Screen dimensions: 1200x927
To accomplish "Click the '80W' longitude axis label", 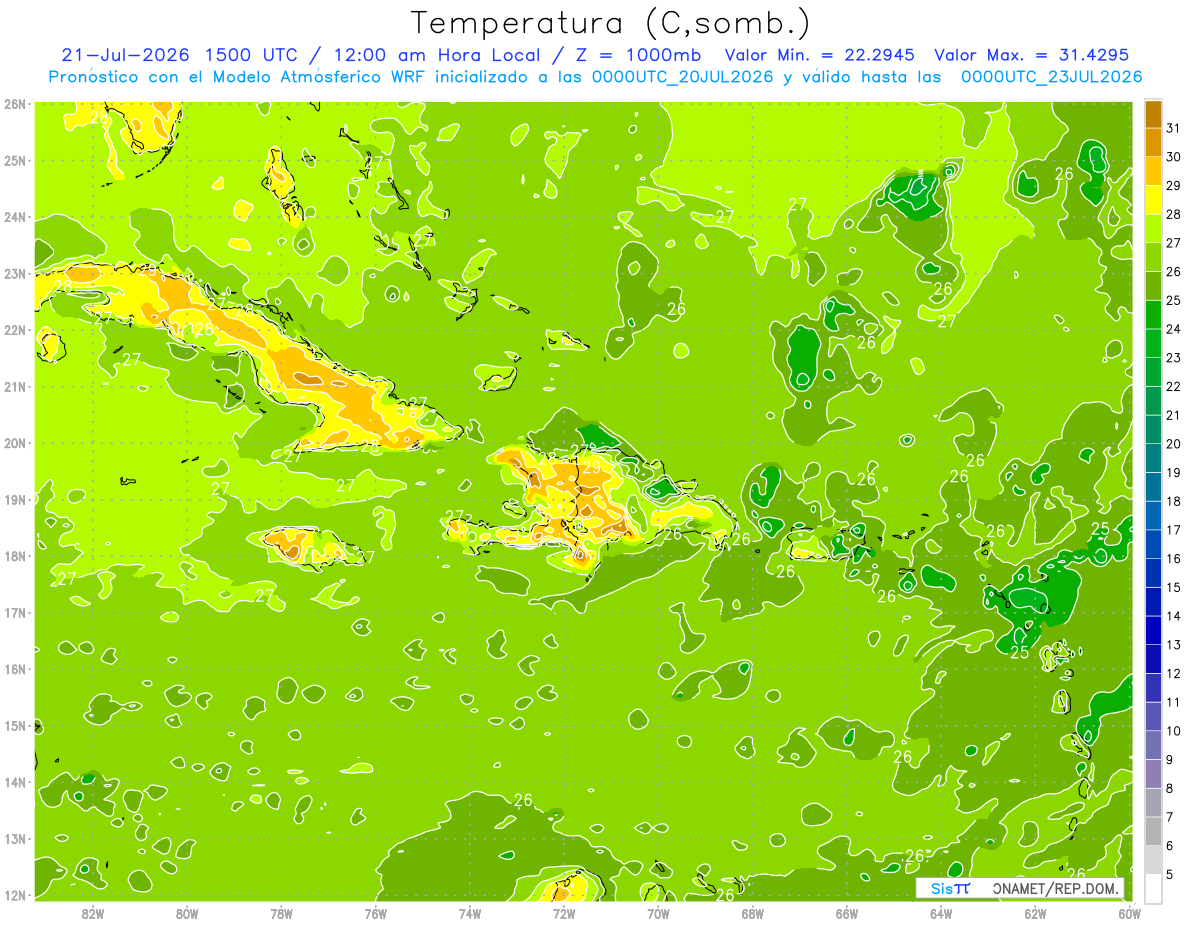I will click(187, 913).
